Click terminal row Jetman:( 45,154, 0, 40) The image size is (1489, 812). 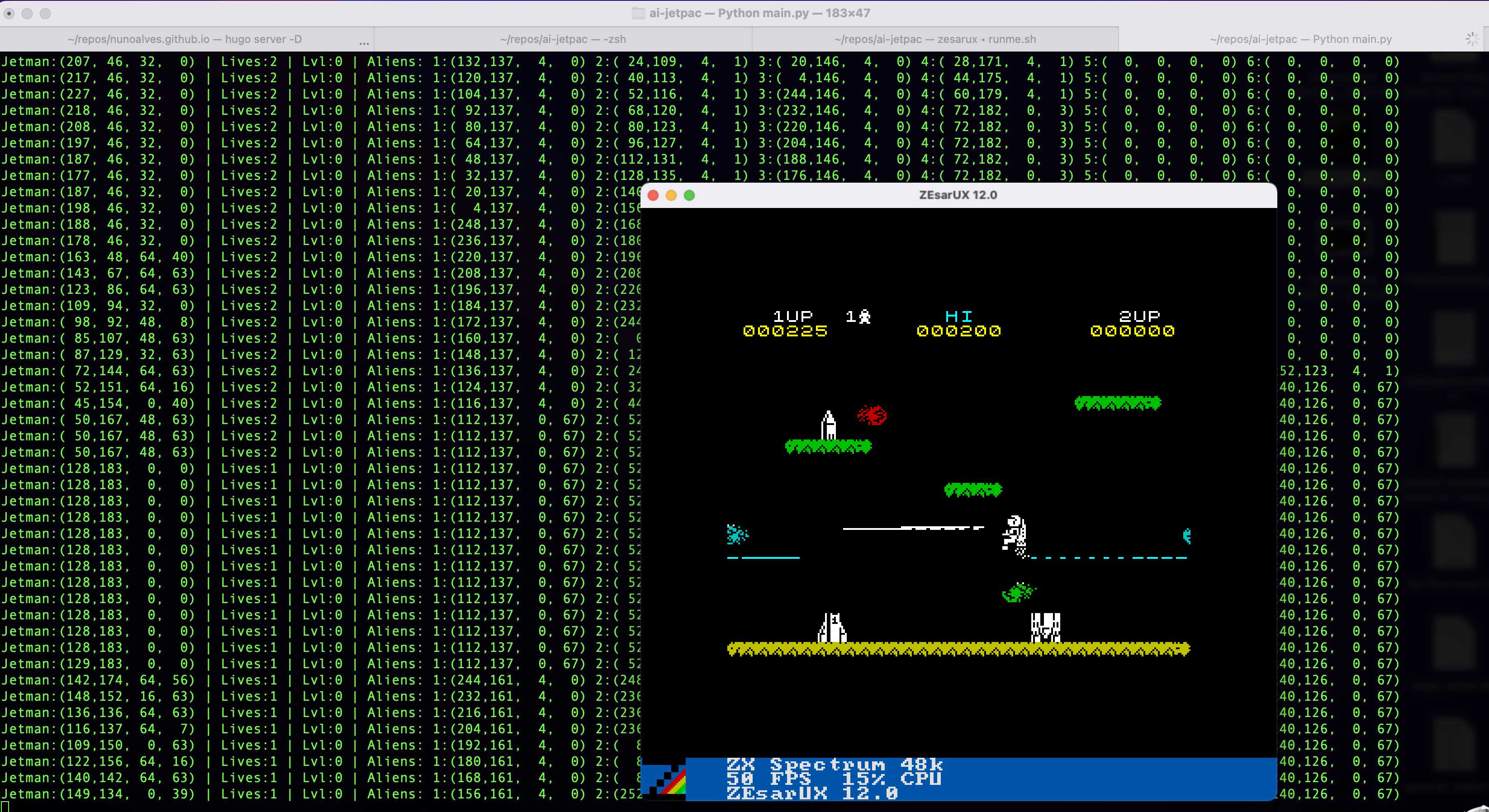coord(320,403)
